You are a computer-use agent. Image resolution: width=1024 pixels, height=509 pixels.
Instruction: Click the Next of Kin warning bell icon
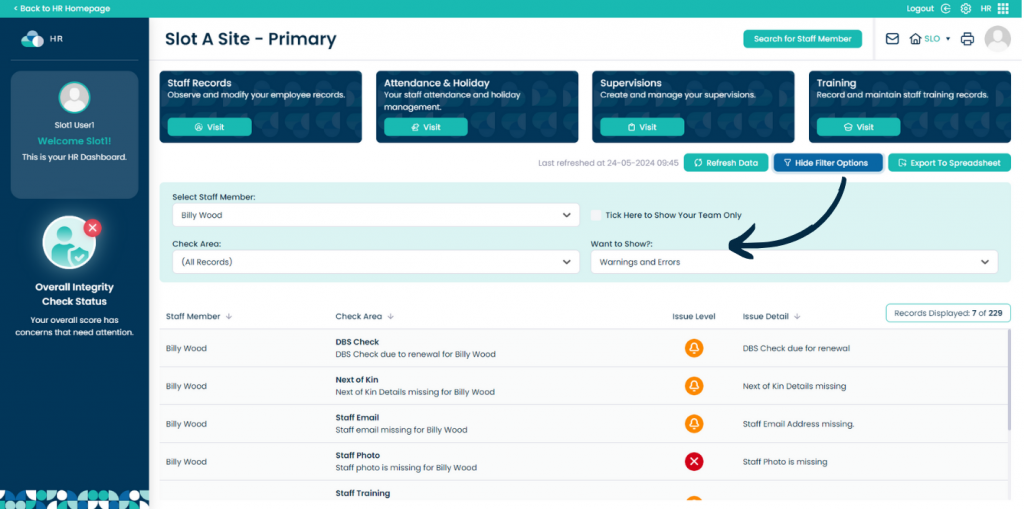click(693, 386)
